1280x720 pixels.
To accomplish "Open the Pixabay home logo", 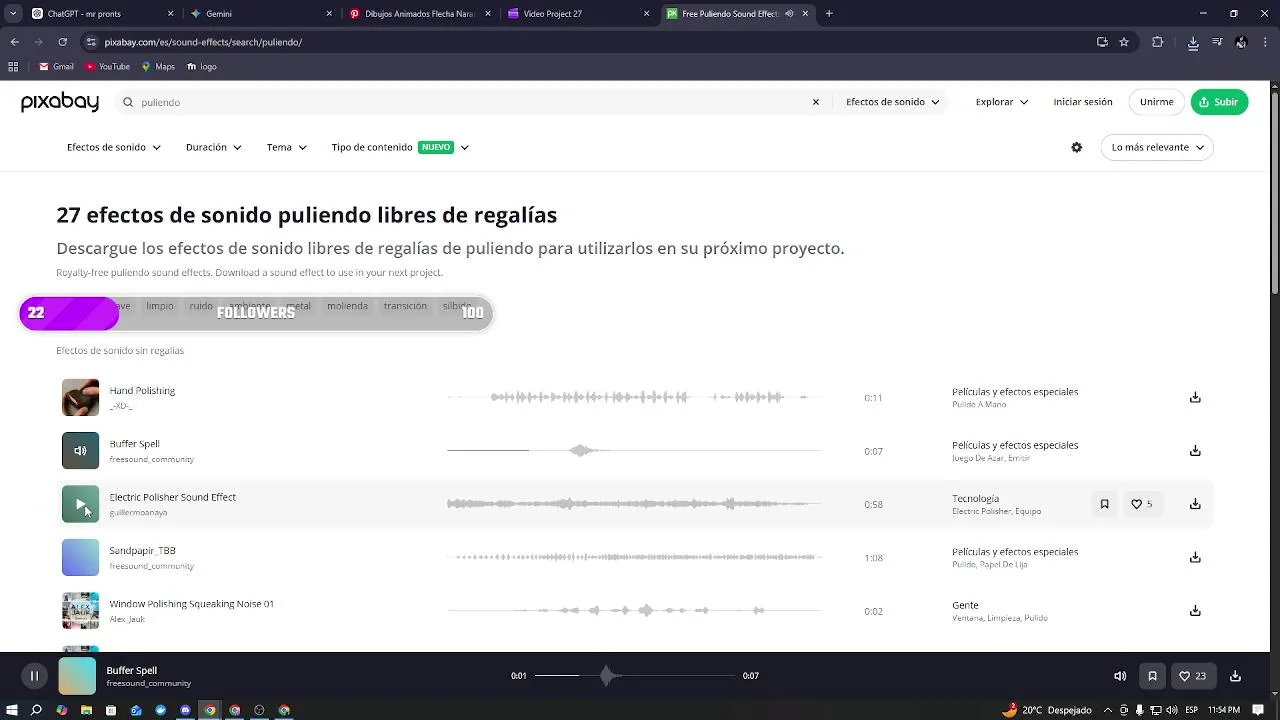I will coord(60,102).
